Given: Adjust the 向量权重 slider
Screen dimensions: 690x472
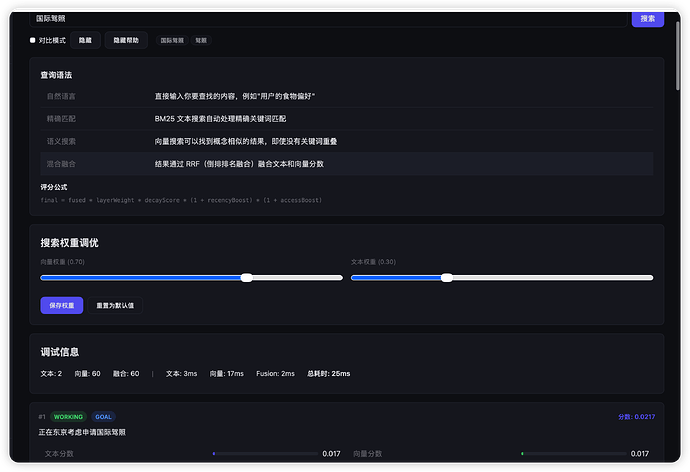Looking at the screenshot, I should [x=191, y=278].
